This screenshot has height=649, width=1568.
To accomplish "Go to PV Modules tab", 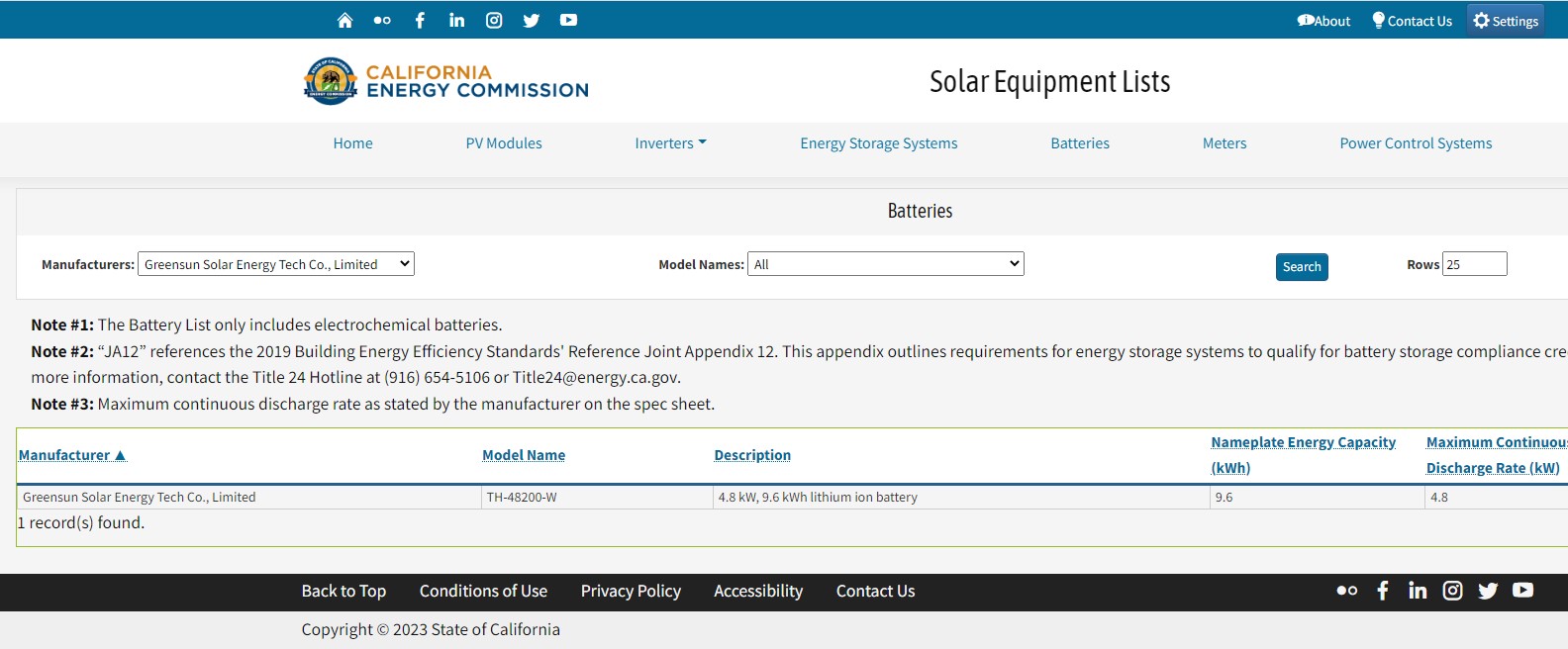I will [x=504, y=143].
